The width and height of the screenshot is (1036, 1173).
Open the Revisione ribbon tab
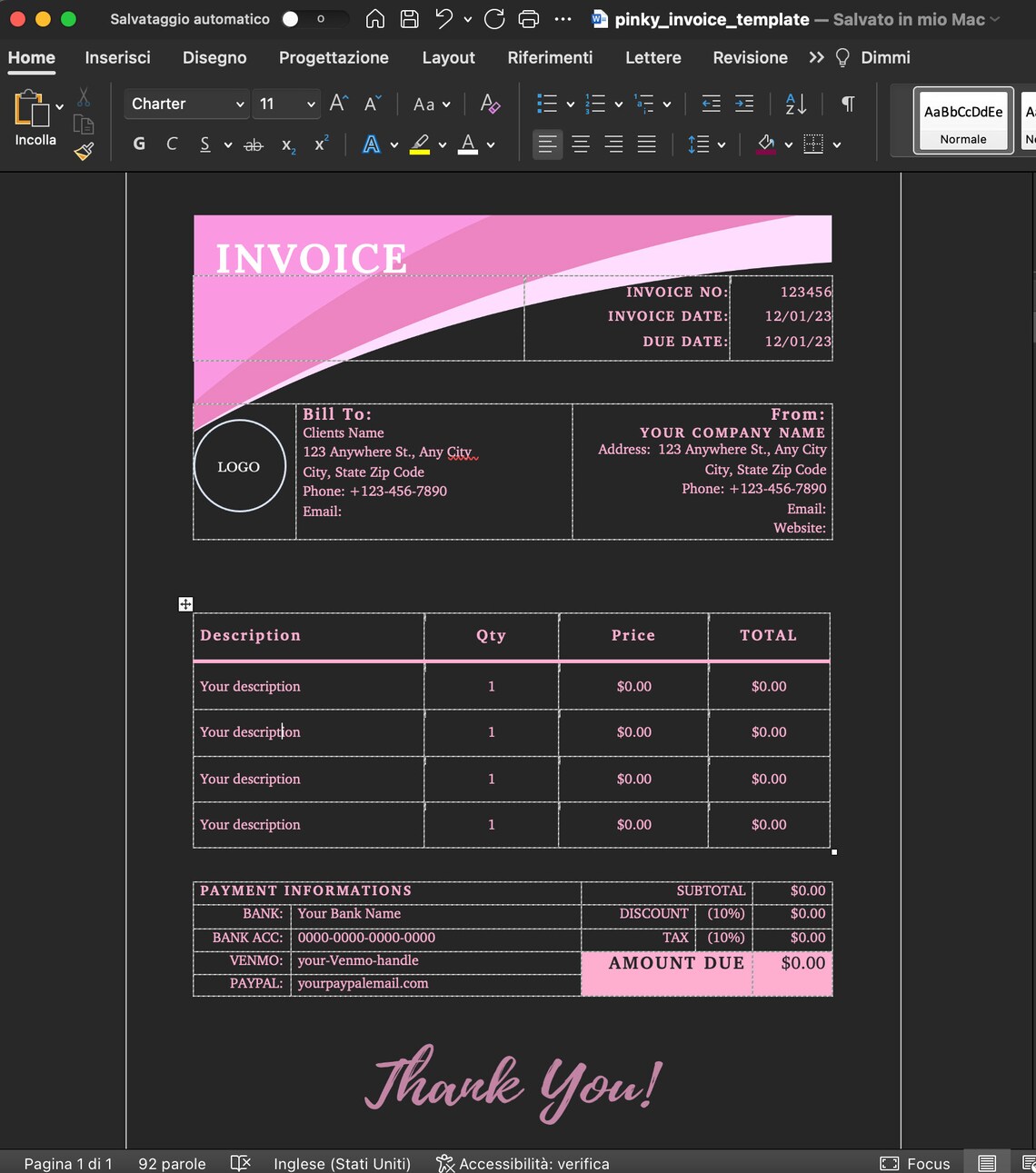(x=750, y=57)
